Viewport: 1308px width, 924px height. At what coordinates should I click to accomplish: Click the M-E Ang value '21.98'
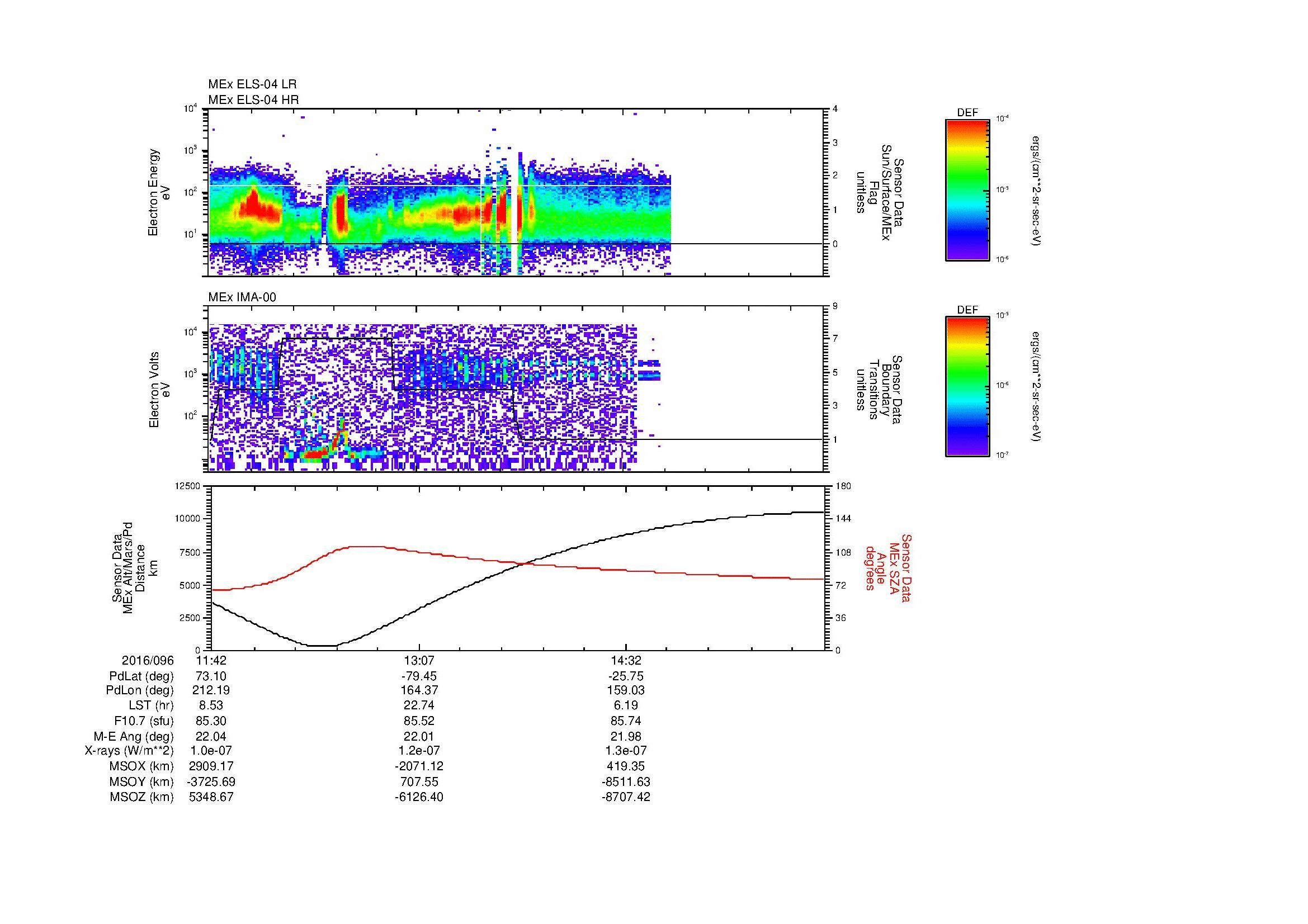(x=626, y=736)
